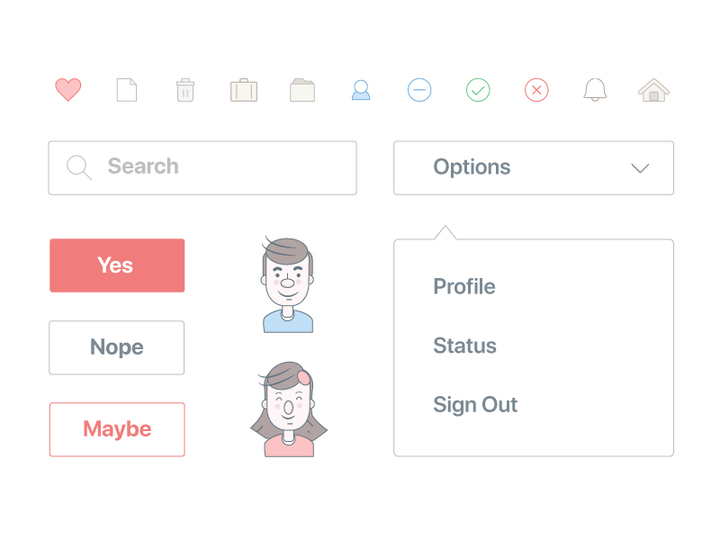
Task: Select Profile from the dropdown menu
Action: click(464, 287)
